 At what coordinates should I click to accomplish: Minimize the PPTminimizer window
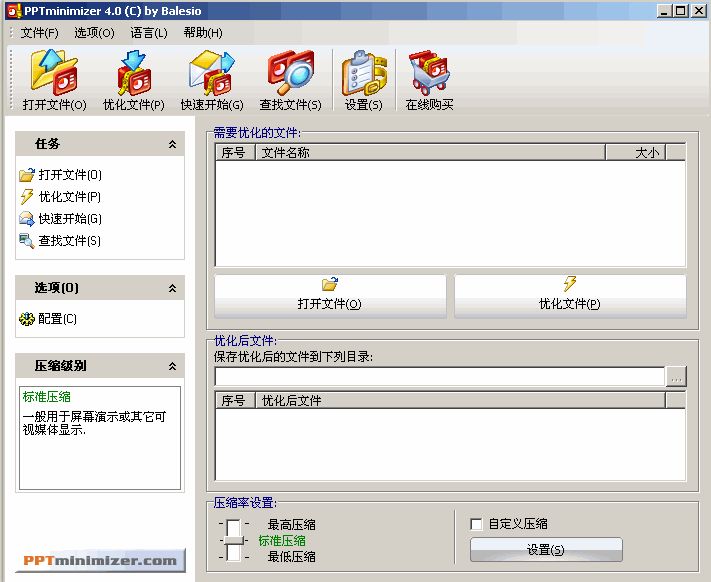pos(664,11)
